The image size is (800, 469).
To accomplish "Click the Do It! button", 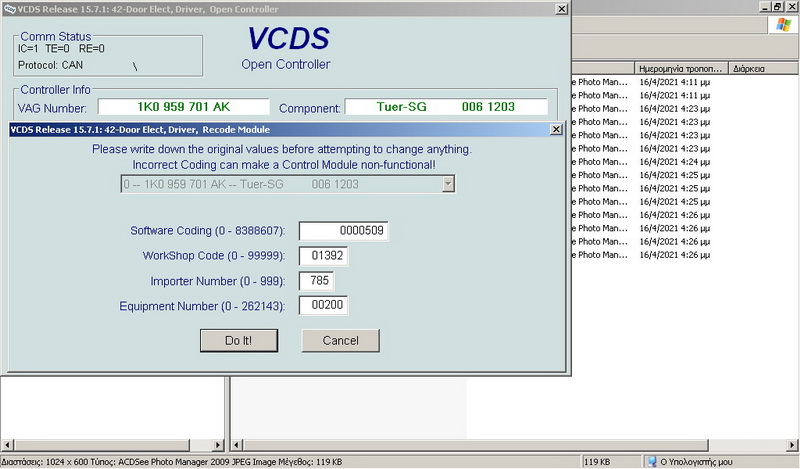I will point(239,340).
